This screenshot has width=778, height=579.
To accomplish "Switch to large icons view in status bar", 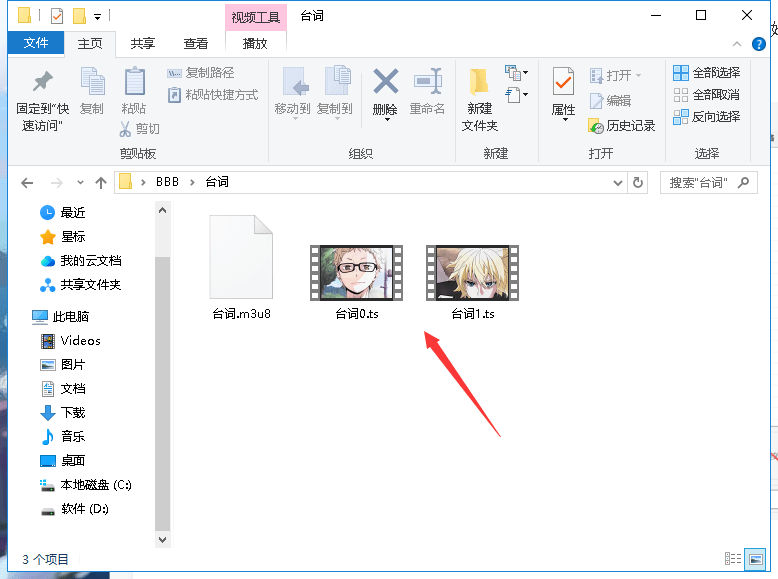I will 755,559.
